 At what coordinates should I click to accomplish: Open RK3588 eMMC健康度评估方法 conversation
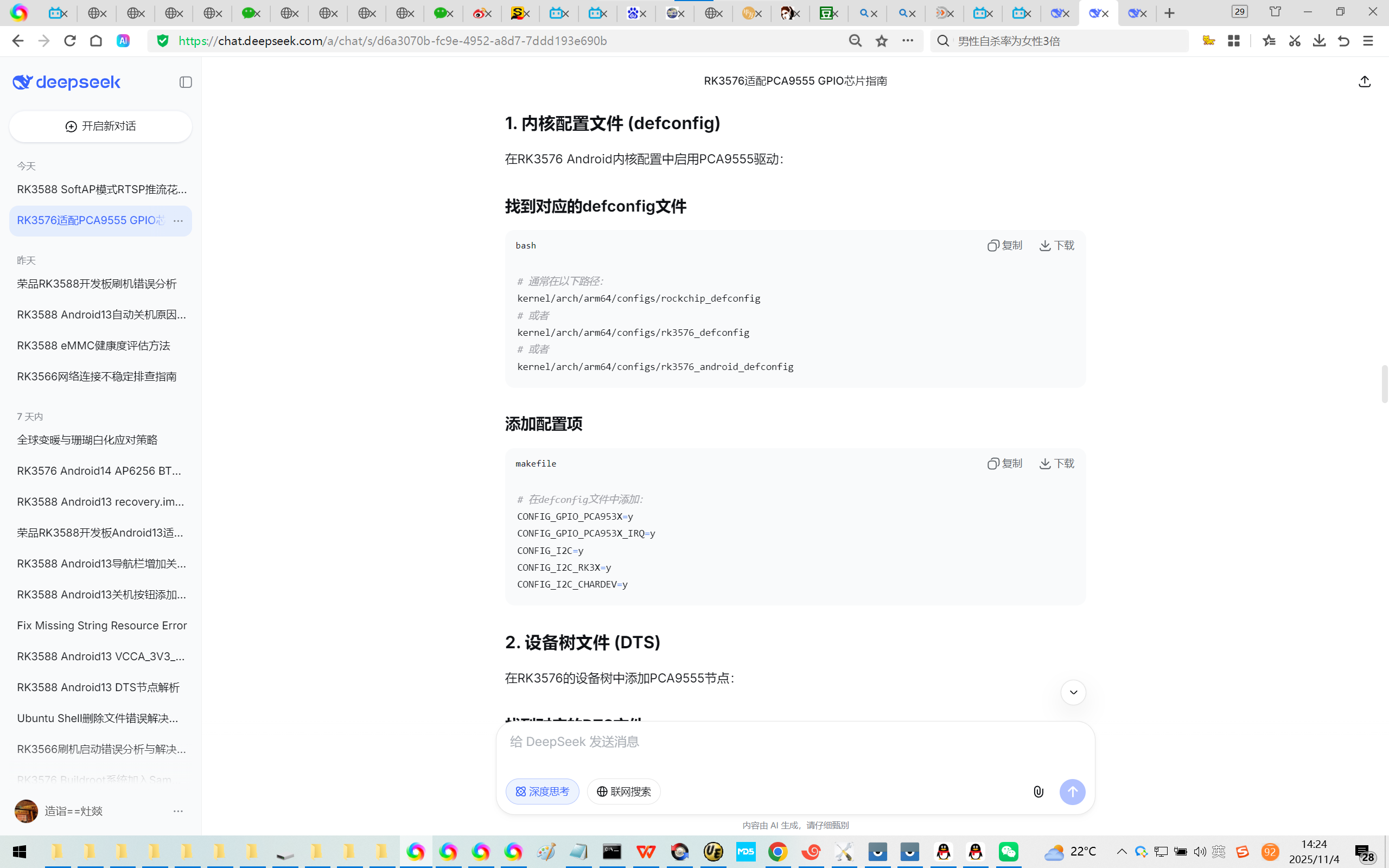93,346
